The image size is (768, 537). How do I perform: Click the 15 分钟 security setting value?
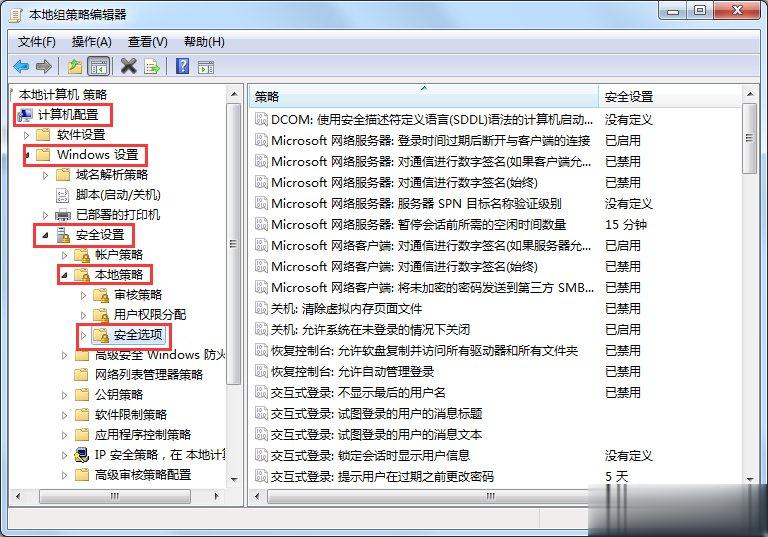[x=625, y=224]
